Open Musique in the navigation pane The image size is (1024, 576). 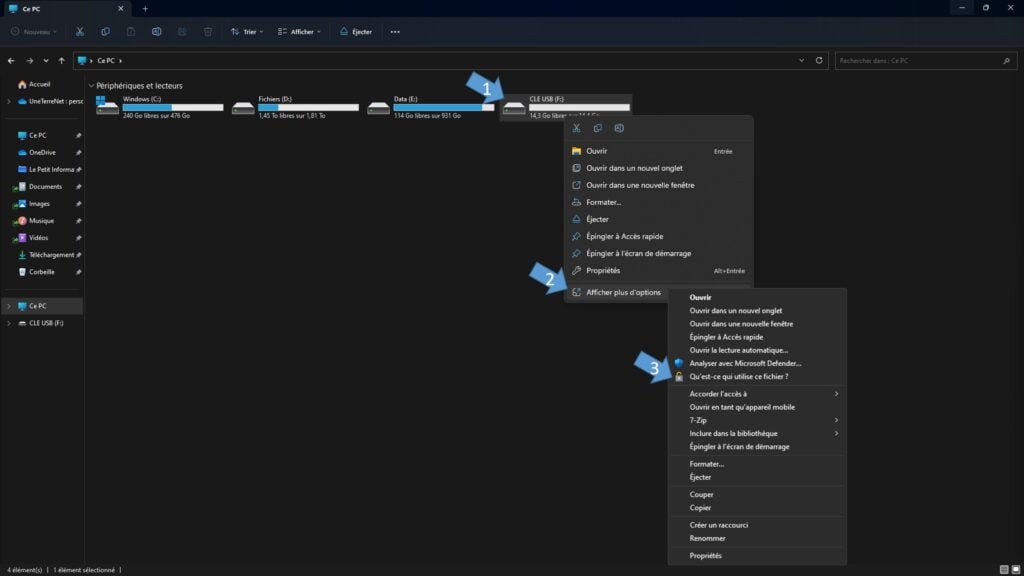tap(43, 221)
